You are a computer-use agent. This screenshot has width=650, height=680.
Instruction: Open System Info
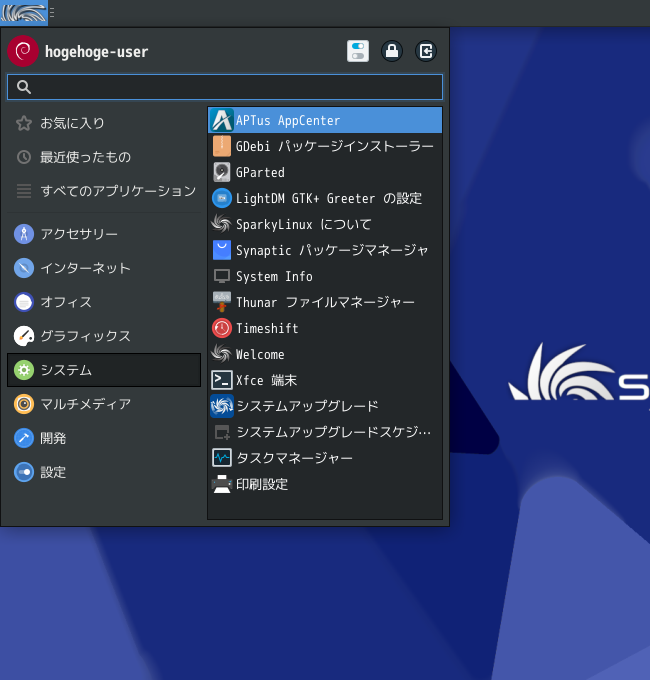(x=325, y=276)
